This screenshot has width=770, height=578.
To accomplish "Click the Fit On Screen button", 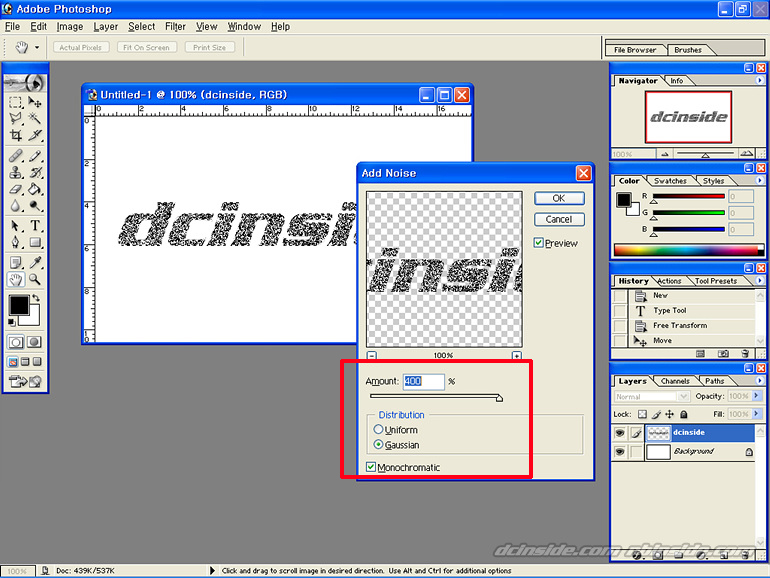I will pyautogui.click(x=146, y=48).
